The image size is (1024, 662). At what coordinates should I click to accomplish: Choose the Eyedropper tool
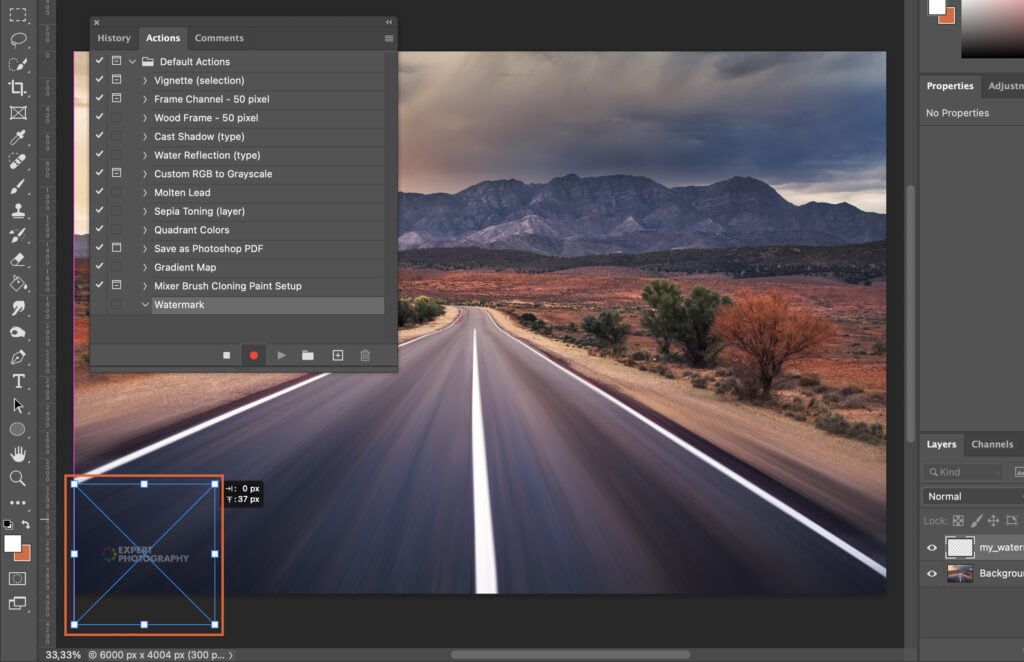(x=20, y=137)
